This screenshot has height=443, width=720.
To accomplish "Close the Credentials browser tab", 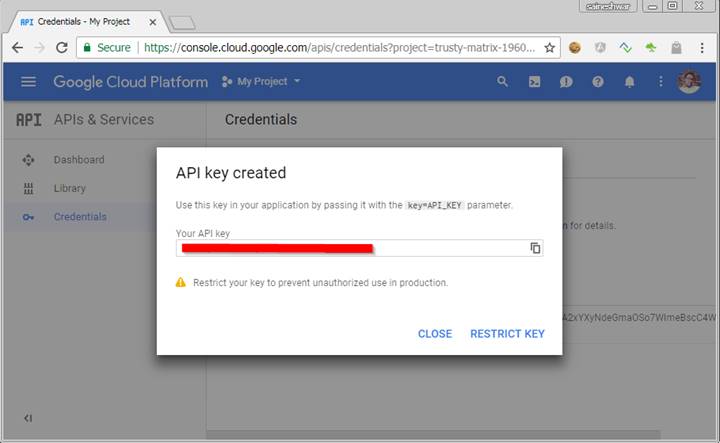I will point(153,22).
